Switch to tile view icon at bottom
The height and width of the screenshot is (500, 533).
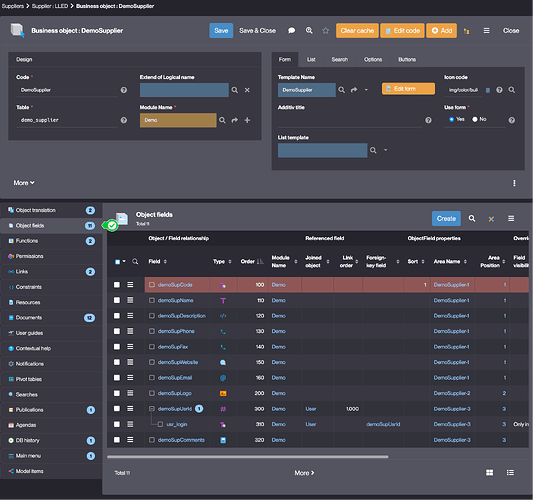pos(489,473)
